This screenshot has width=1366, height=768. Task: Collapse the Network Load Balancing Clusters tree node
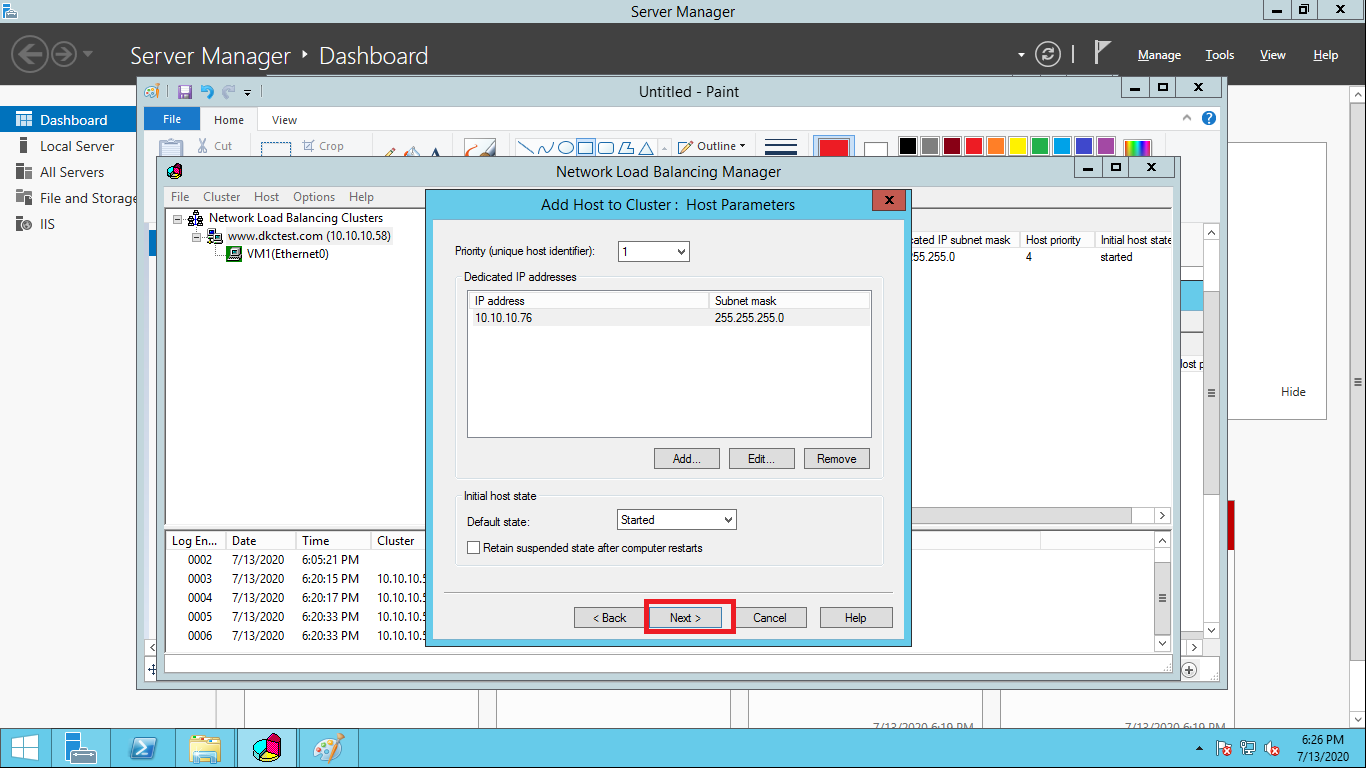(x=178, y=218)
